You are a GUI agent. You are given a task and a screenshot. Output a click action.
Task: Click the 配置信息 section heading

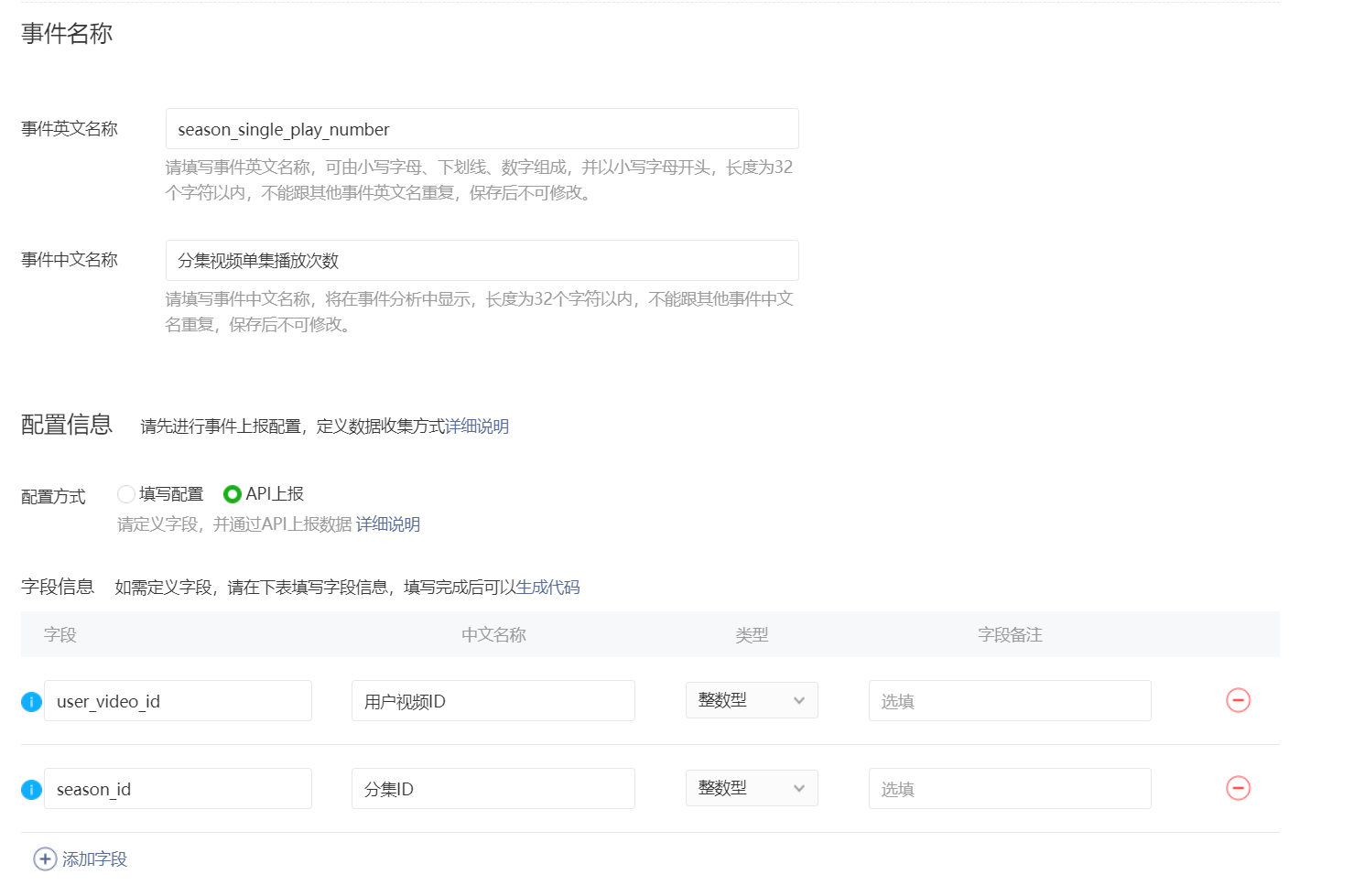point(67,425)
